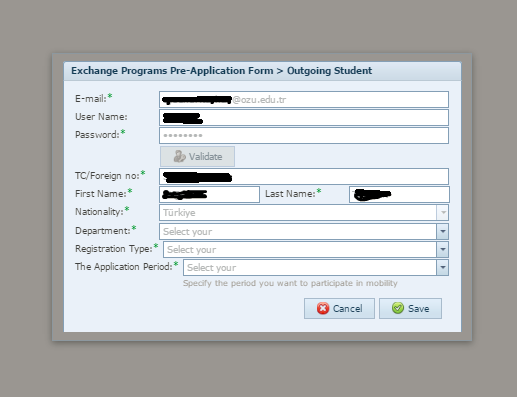Open the Department dropdown arrow
The image size is (517, 397).
443,231
